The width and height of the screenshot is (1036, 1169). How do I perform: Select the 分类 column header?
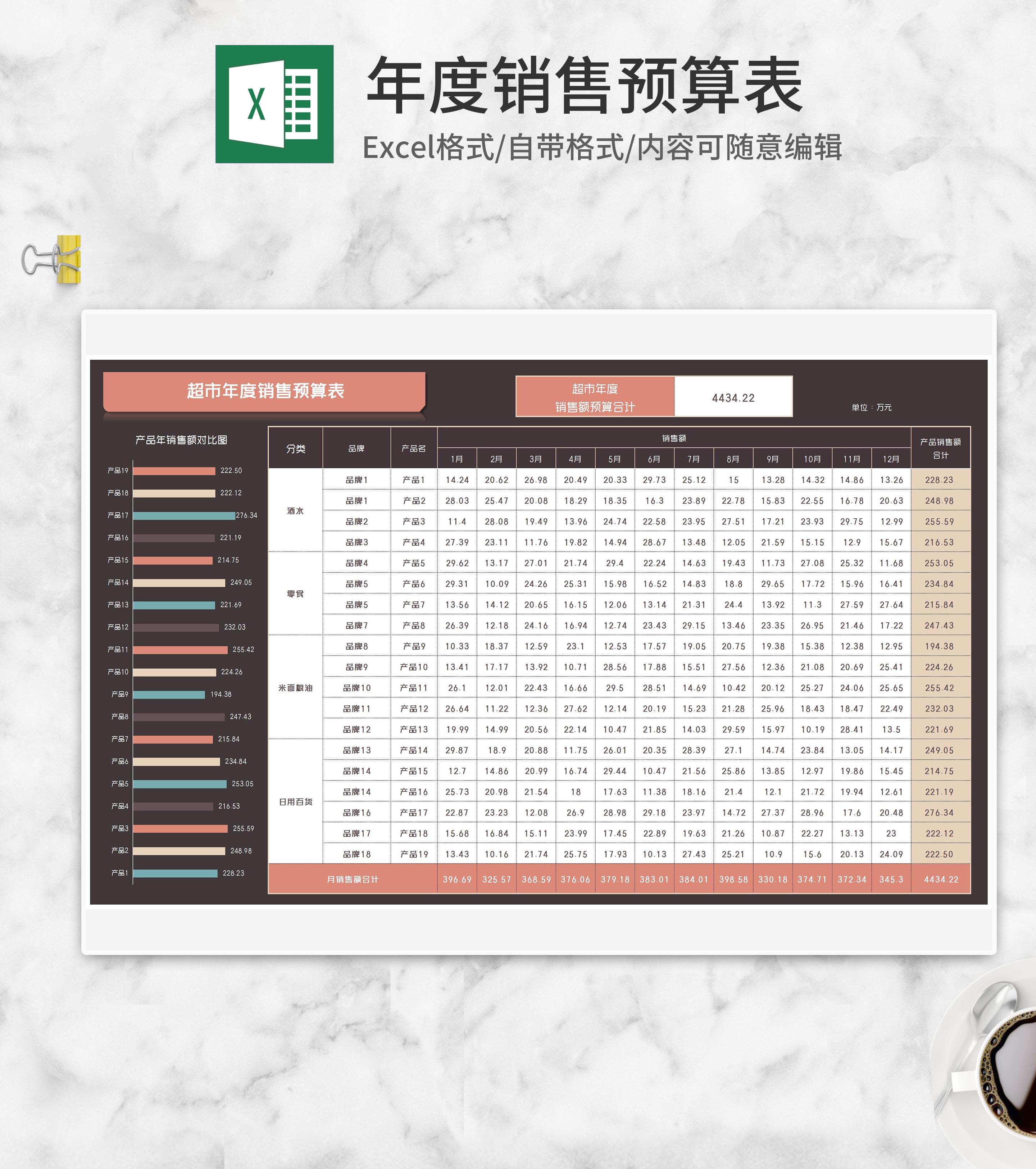click(x=295, y=449)
